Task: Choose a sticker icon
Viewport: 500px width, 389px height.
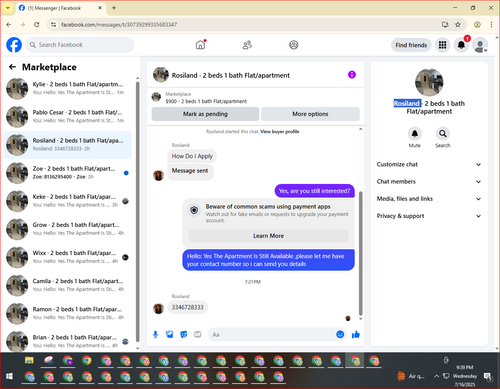Action: (184, 334)
